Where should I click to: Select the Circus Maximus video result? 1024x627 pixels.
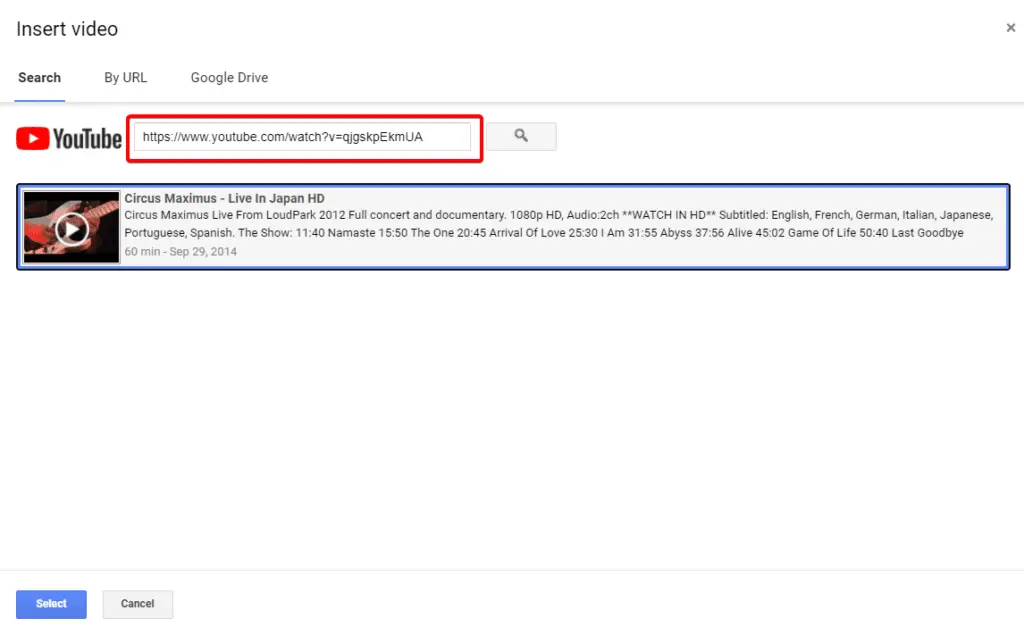click(512, 226)
